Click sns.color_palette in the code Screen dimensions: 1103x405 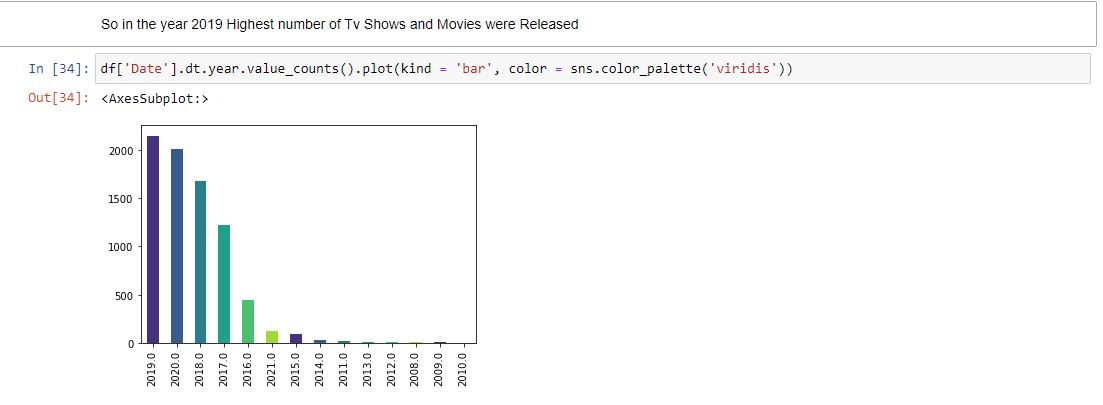[x=637, y=69]
